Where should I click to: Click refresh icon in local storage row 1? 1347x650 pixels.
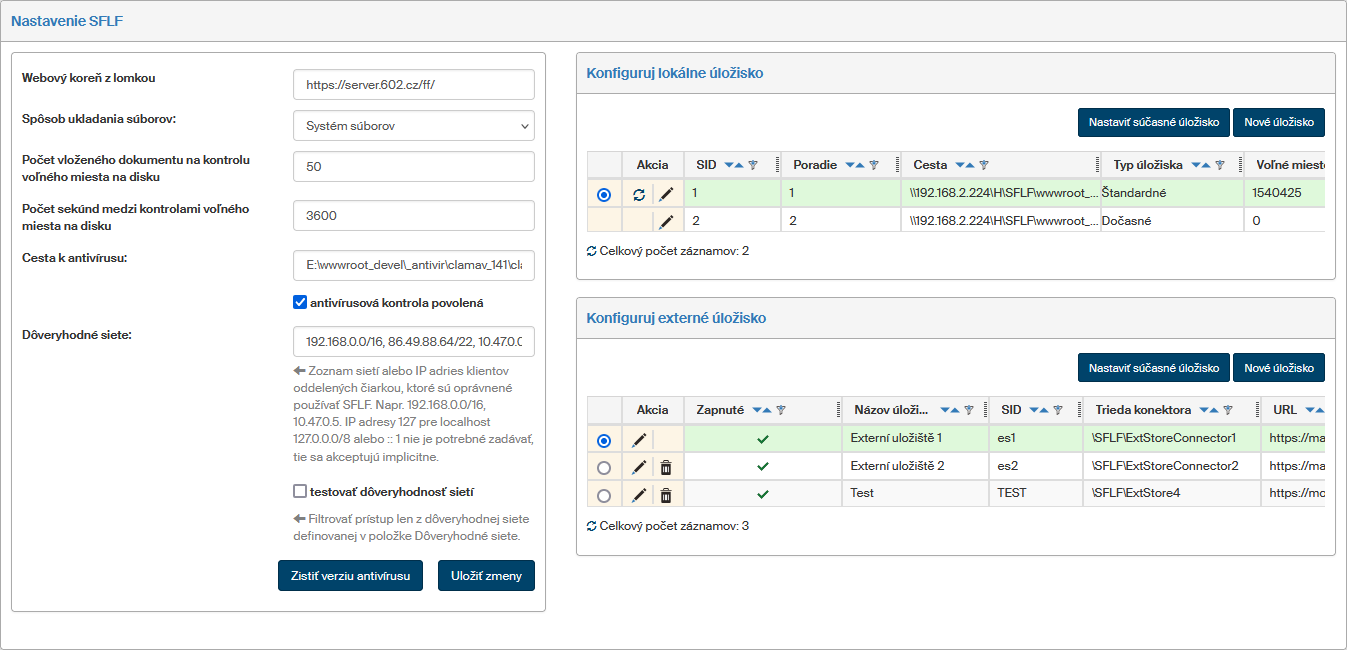tap(639, 194)
